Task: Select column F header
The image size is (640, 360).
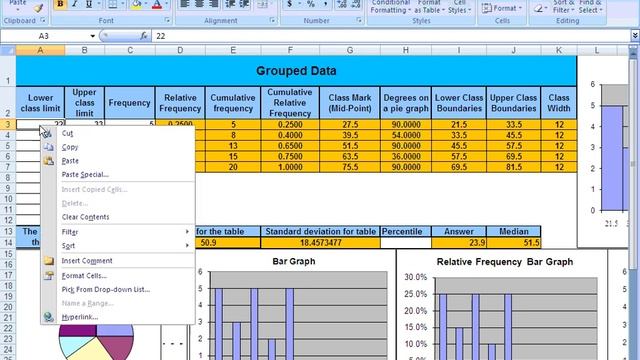Action: coord(290,50)
